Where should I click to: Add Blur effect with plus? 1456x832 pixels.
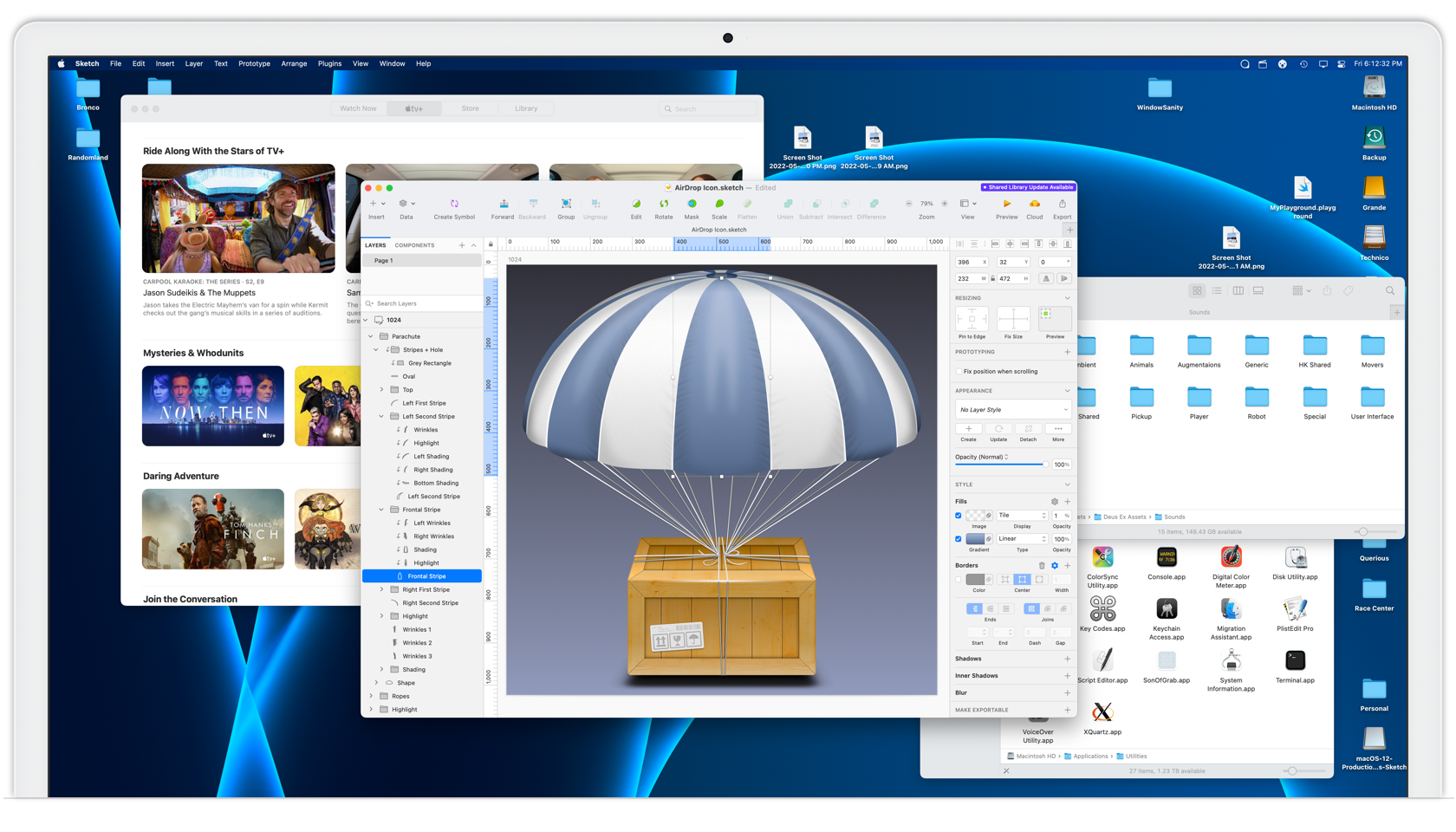pyautogui.click(x=1067, y=692)
